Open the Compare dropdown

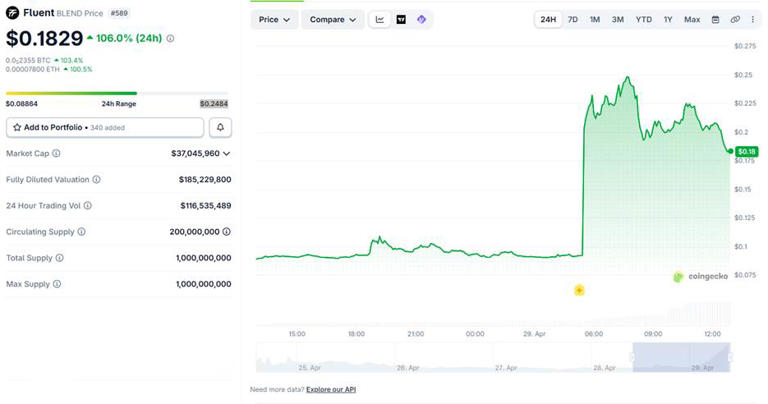pyautogui.click(x=333, y=19)
